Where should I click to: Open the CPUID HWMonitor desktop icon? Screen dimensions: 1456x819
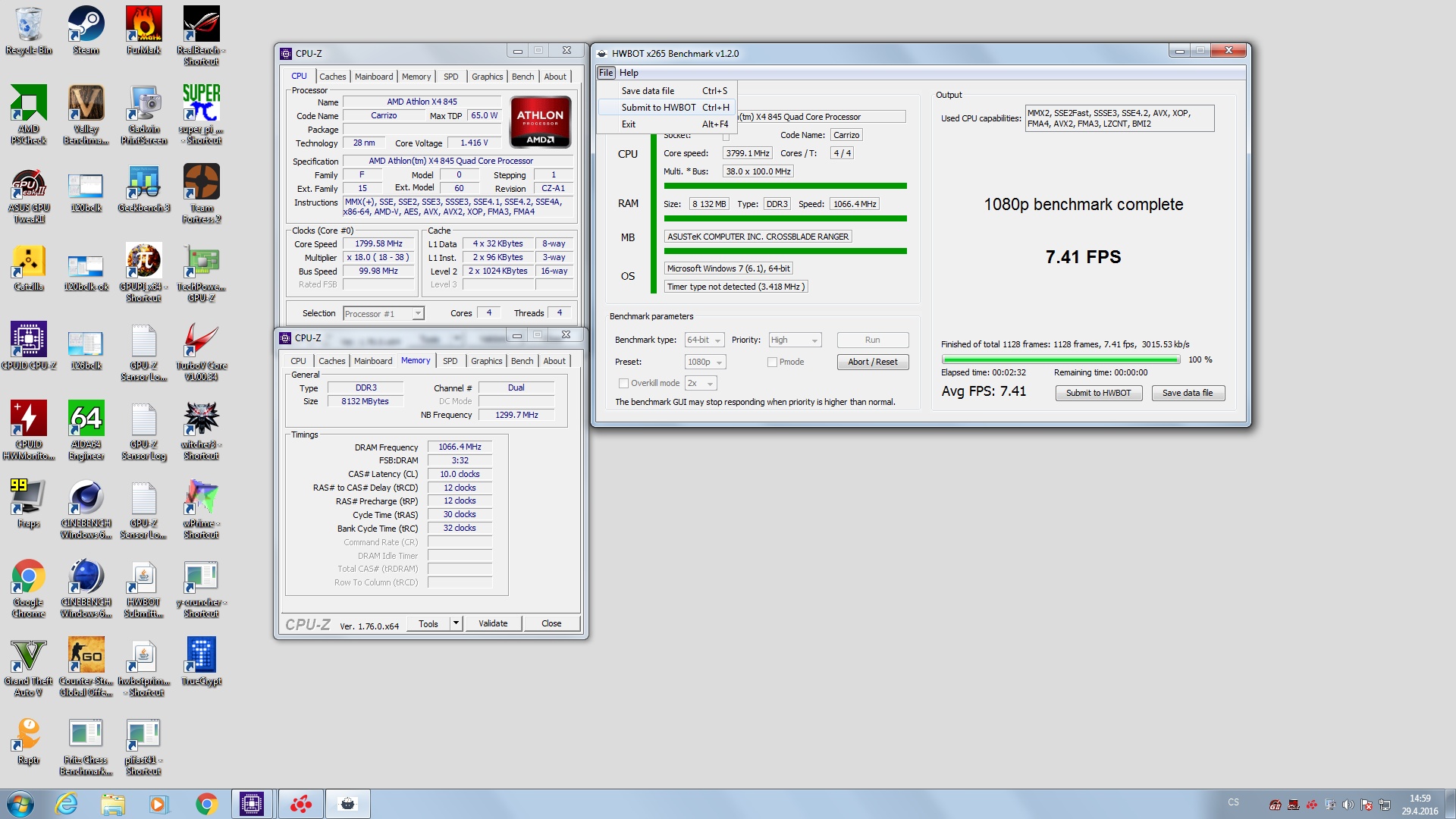[29, 430]
